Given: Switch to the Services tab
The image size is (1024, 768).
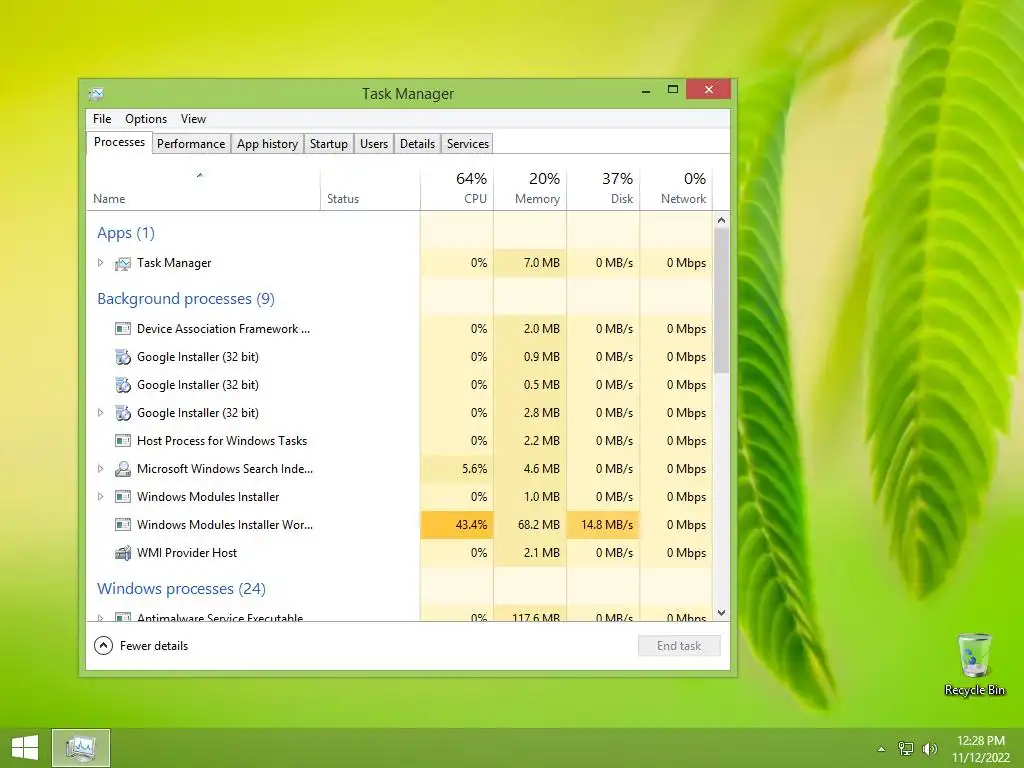Looking at the screenshot, I should (468, 144).
